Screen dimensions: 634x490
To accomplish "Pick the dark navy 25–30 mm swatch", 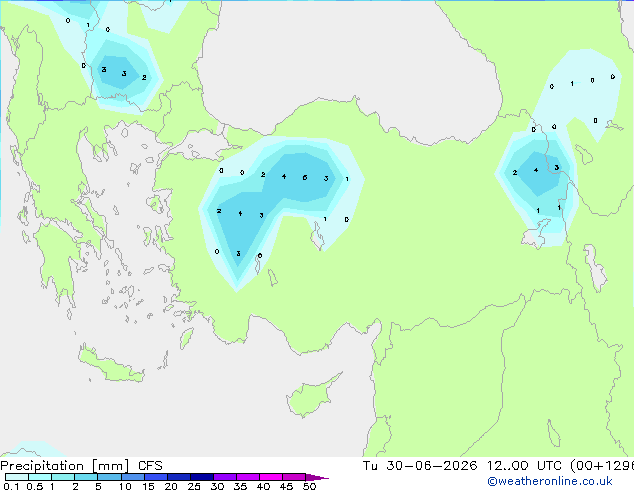I will 201,477.
